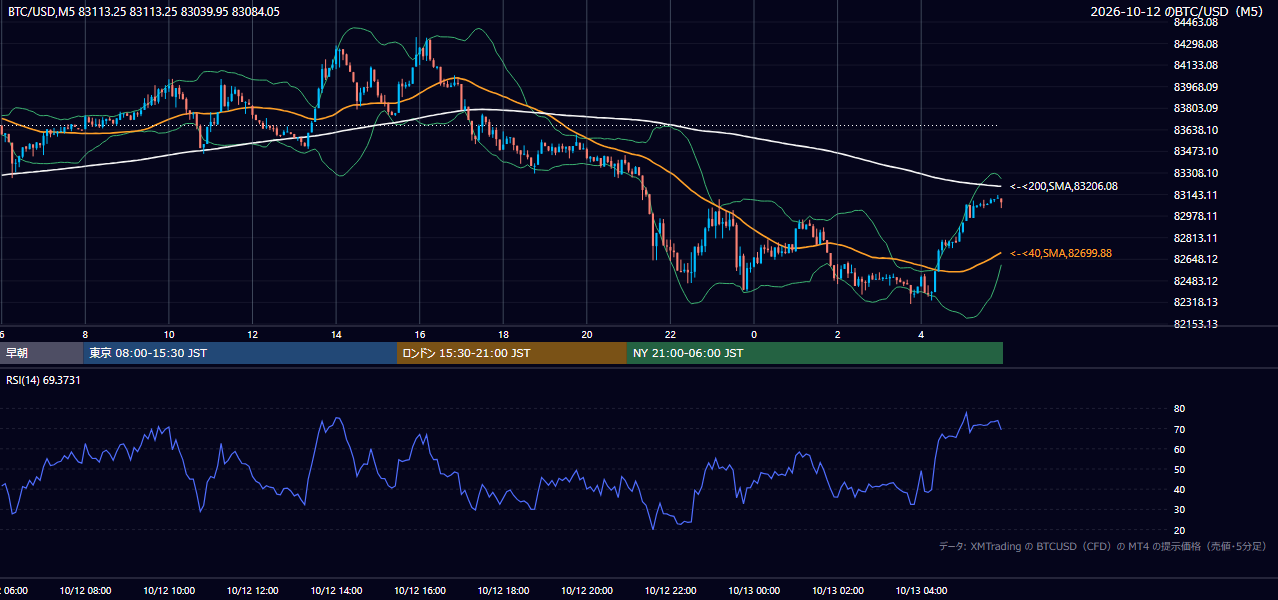Click the RSI(14) 69.3731 indicator label
This screenshot has width=1278, height=600.
(x=43, y=380)
